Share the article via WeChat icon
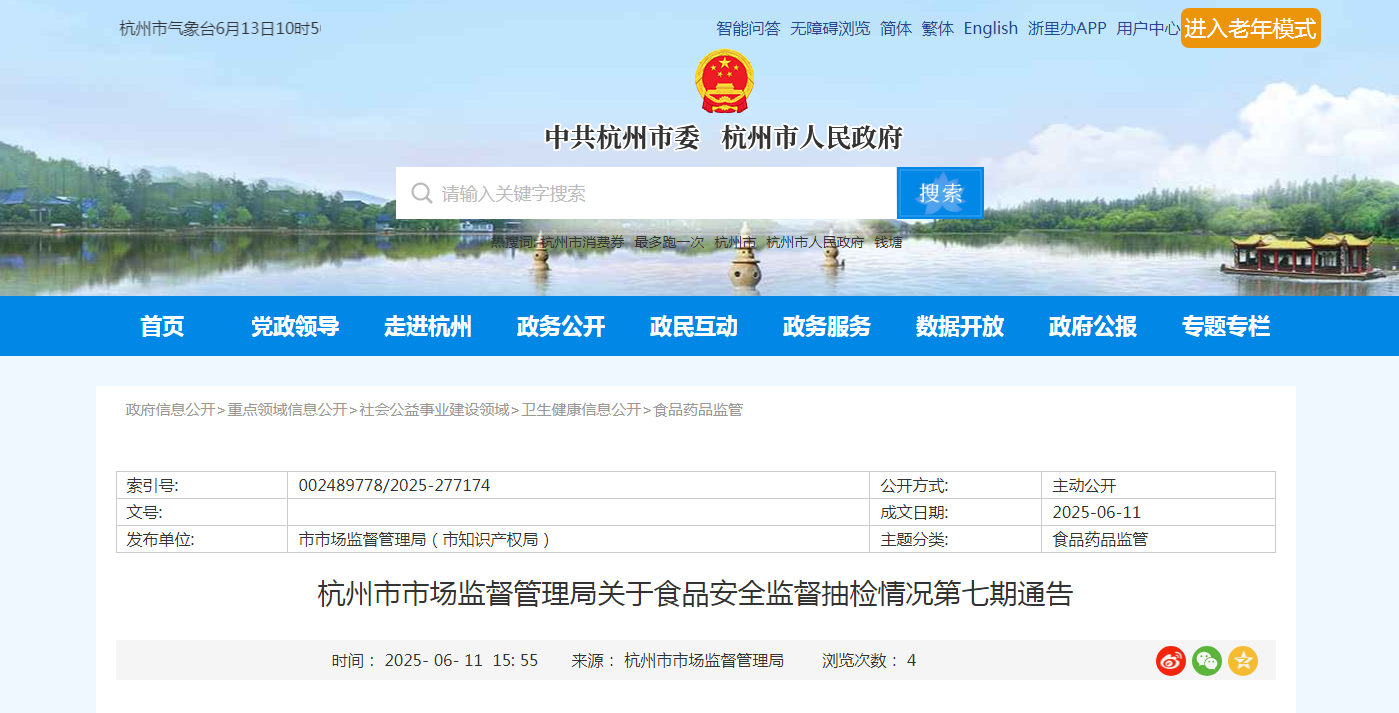Viewport: 1399px width, 713px height. (1207, 661)
